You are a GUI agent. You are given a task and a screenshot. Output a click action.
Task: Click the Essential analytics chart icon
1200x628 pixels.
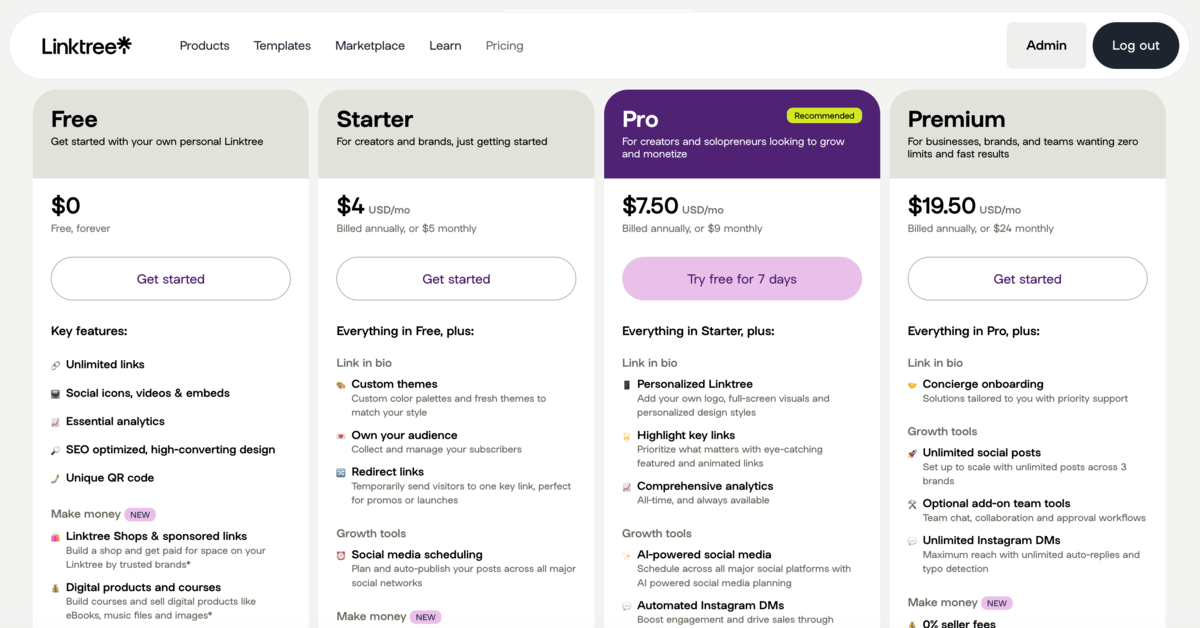[x=56, y=422]
